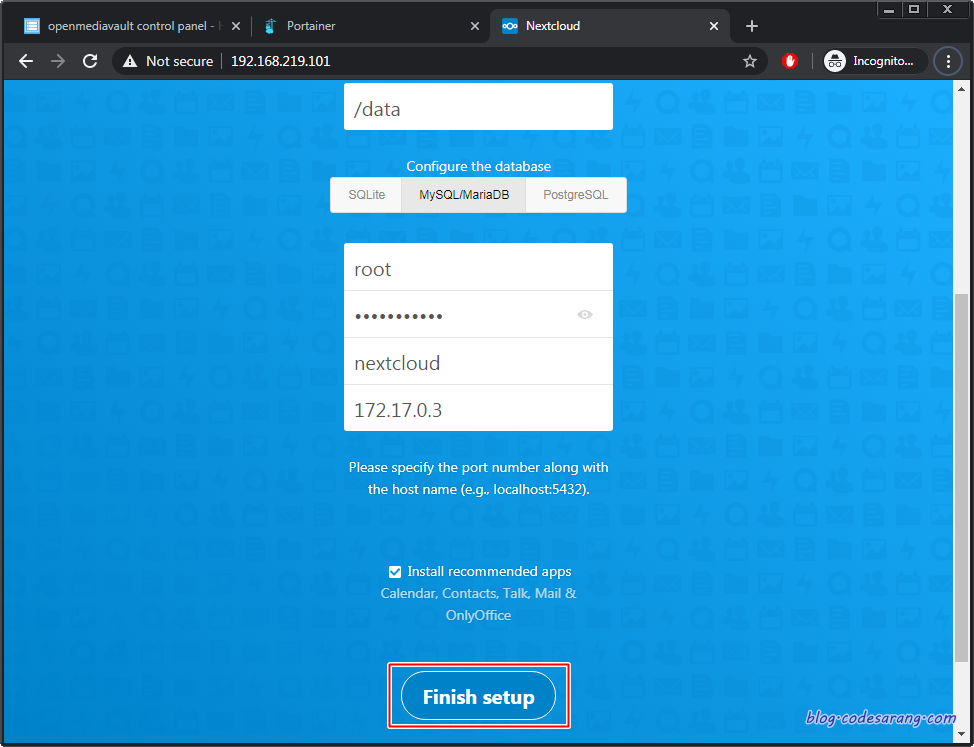Click the Portainer tab favicon
974x747 pixels.
pyautogui.click(x=270, y=26)
